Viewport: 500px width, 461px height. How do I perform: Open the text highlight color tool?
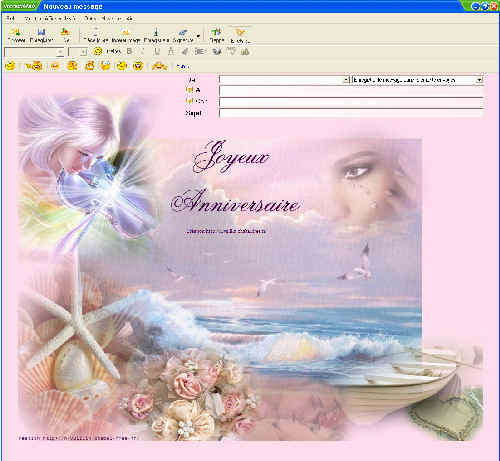click(x=185, y=51)
